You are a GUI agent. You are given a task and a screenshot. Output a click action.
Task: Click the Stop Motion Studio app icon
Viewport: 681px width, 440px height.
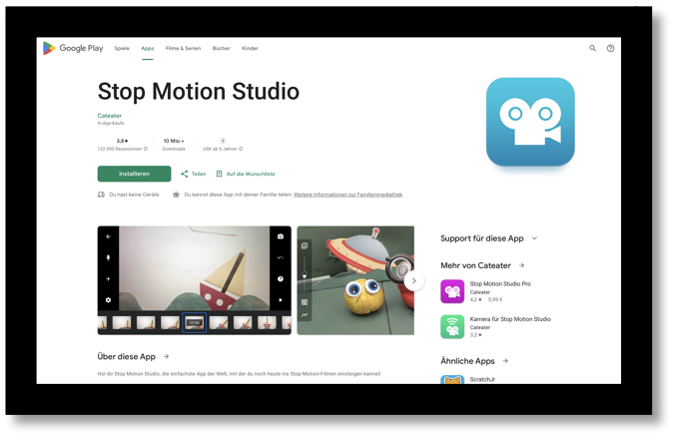530,122
